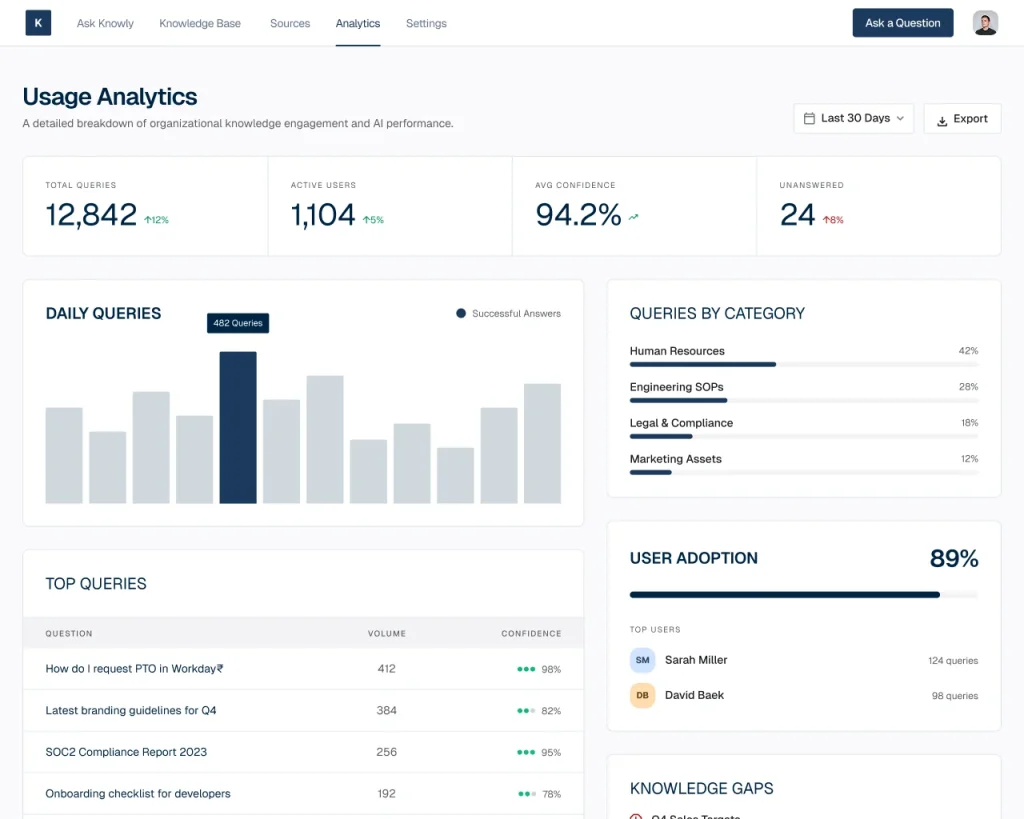Open the user profile avatar
The width and height of the screenshot is (1024, 819).
coord(985,23)
